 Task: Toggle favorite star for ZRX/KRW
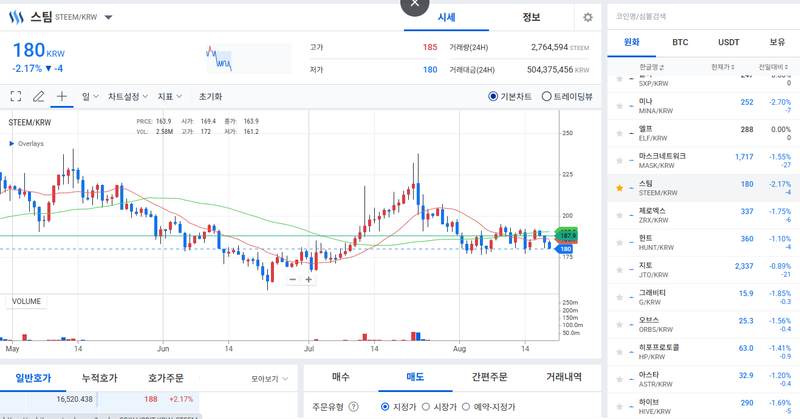click(x=619, y=215)
